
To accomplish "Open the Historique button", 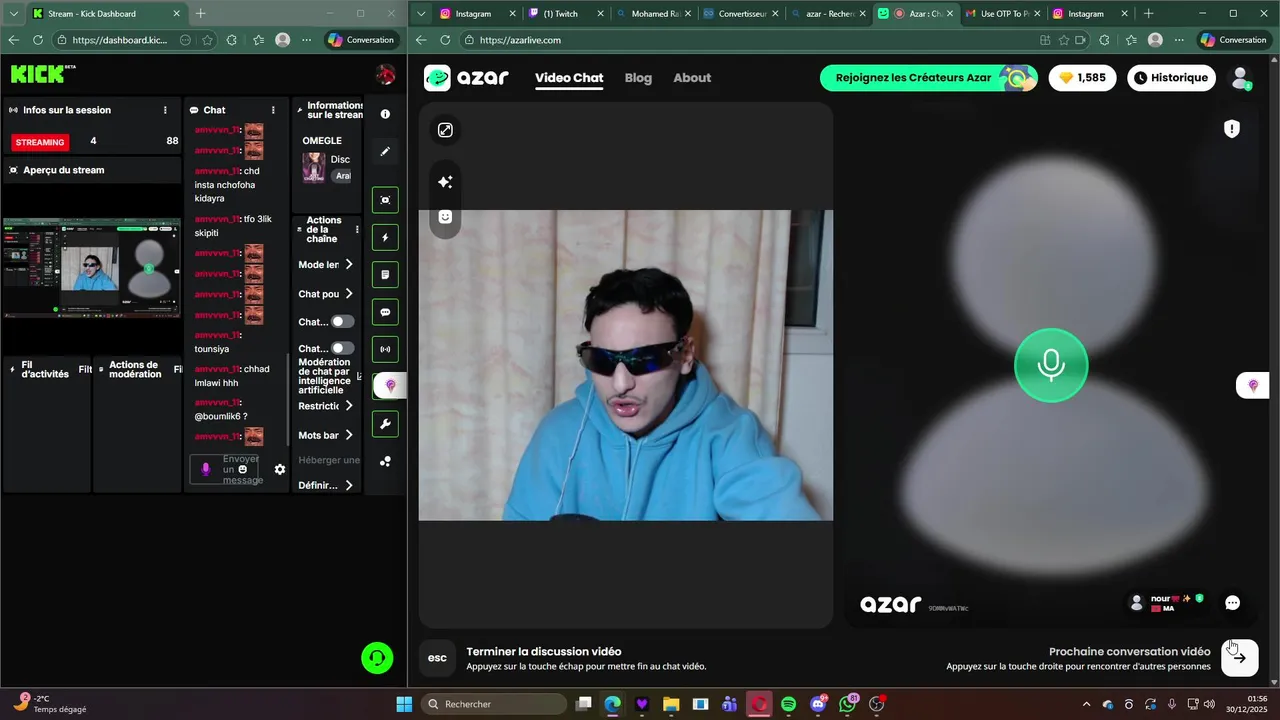I will pos(1171,78).
